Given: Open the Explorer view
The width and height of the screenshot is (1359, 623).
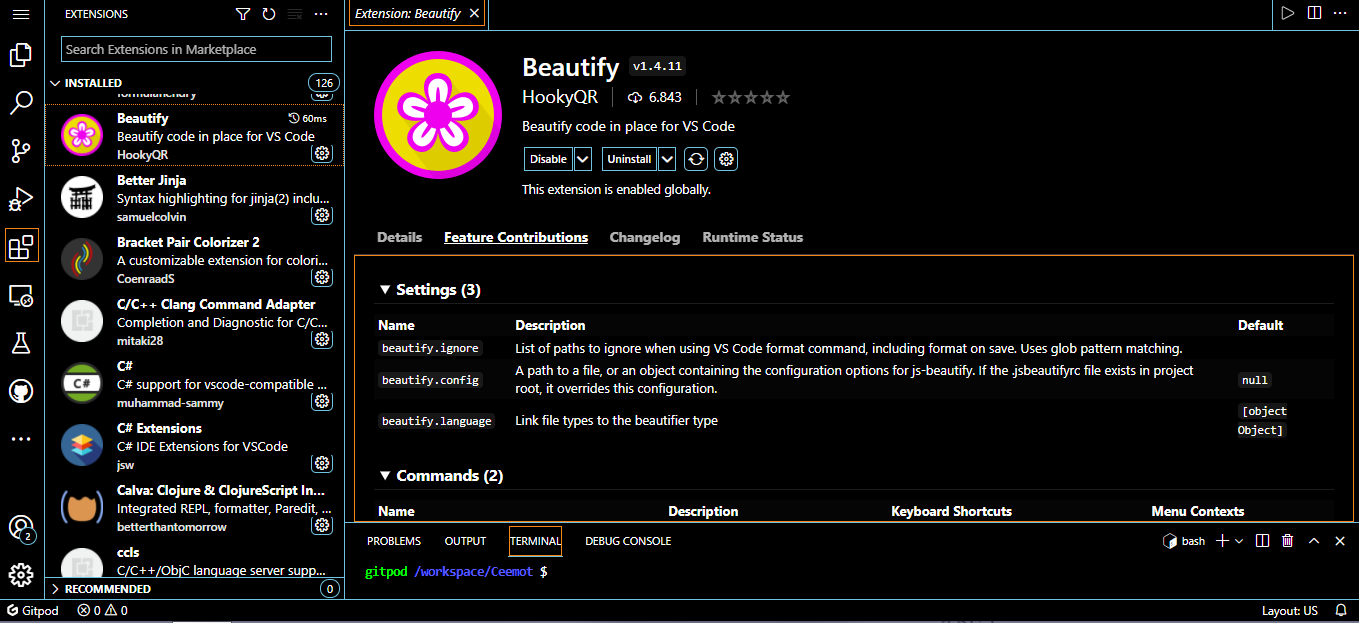Looking at the screenshot, I should (21, 55).
